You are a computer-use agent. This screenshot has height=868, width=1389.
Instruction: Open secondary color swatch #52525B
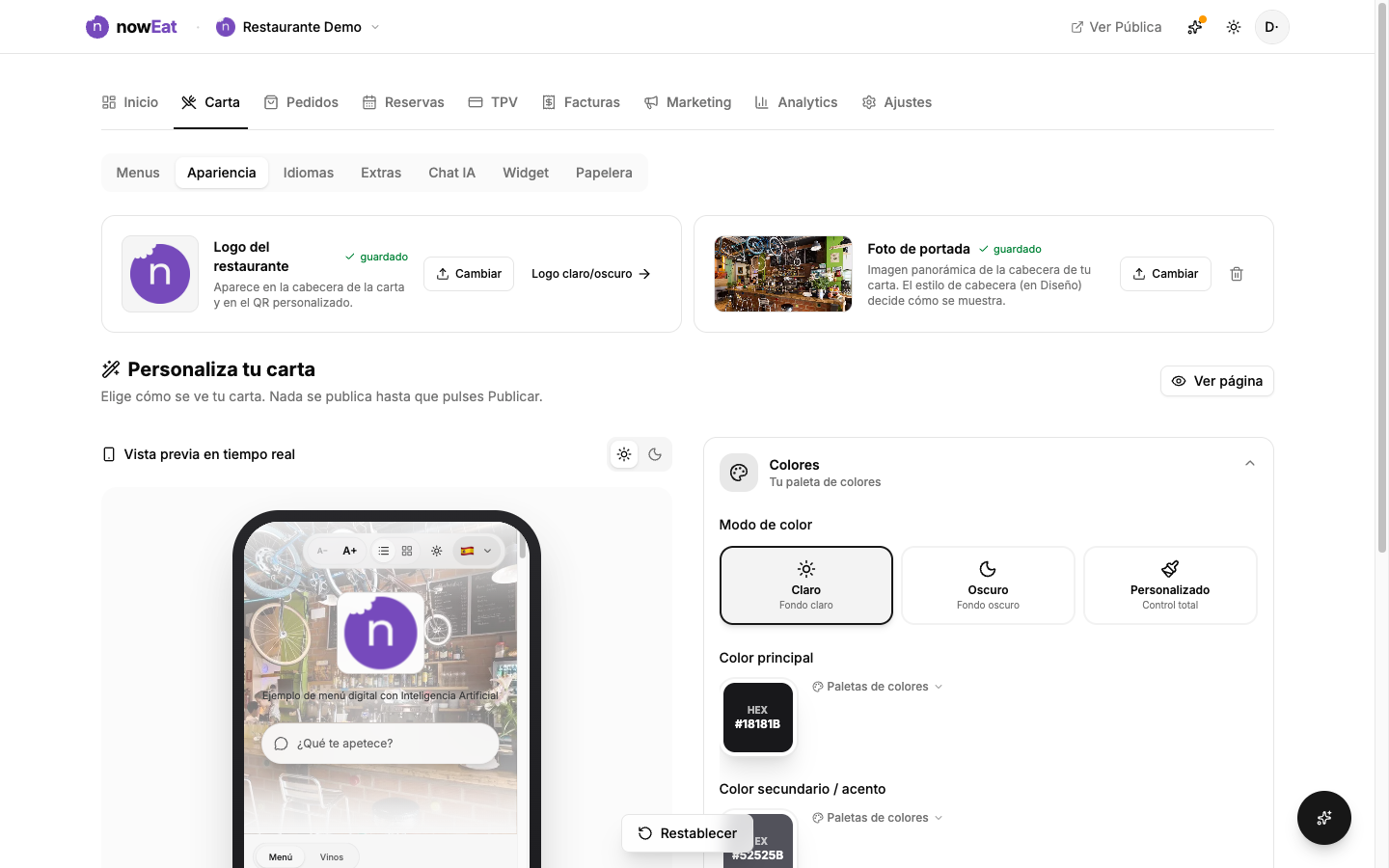tap(758, 841)
